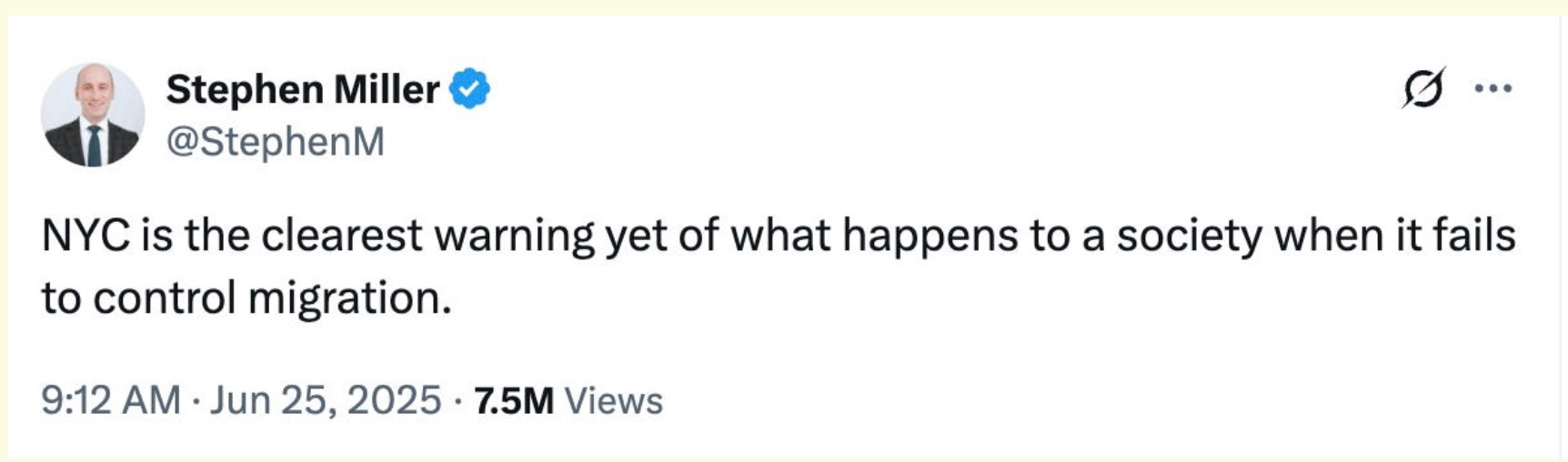Viewport: 1568px width, 462px height.
Task: Click the surname Miller in the header
Action: pyautogui.click(x=387, y=89)
